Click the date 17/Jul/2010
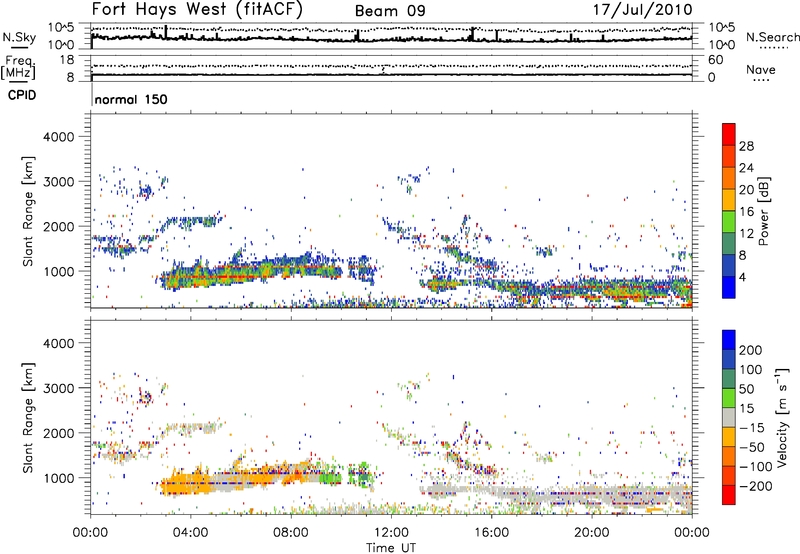800x554 pixels. (x=642, y=9)
